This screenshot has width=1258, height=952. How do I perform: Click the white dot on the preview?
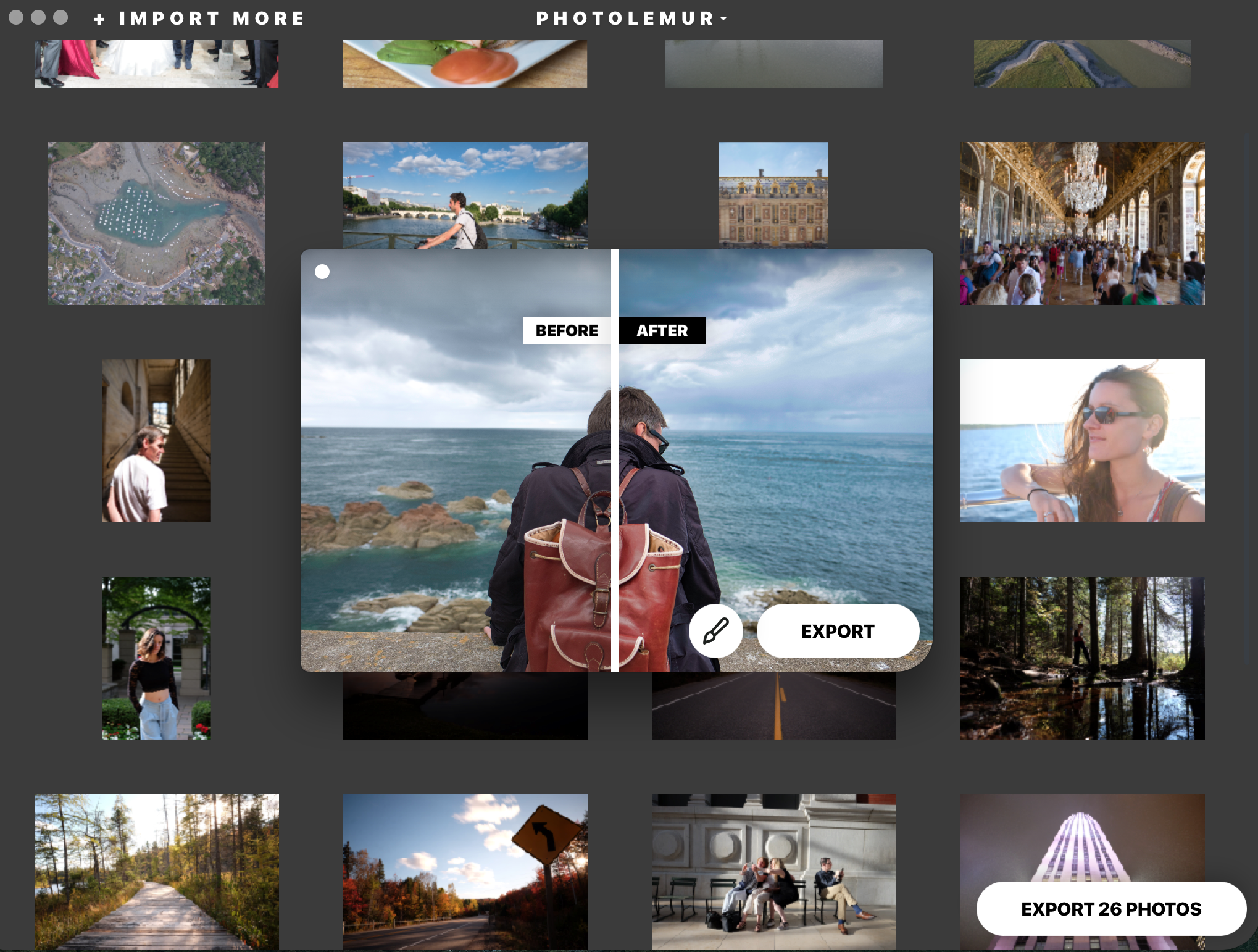click(322, 272)
